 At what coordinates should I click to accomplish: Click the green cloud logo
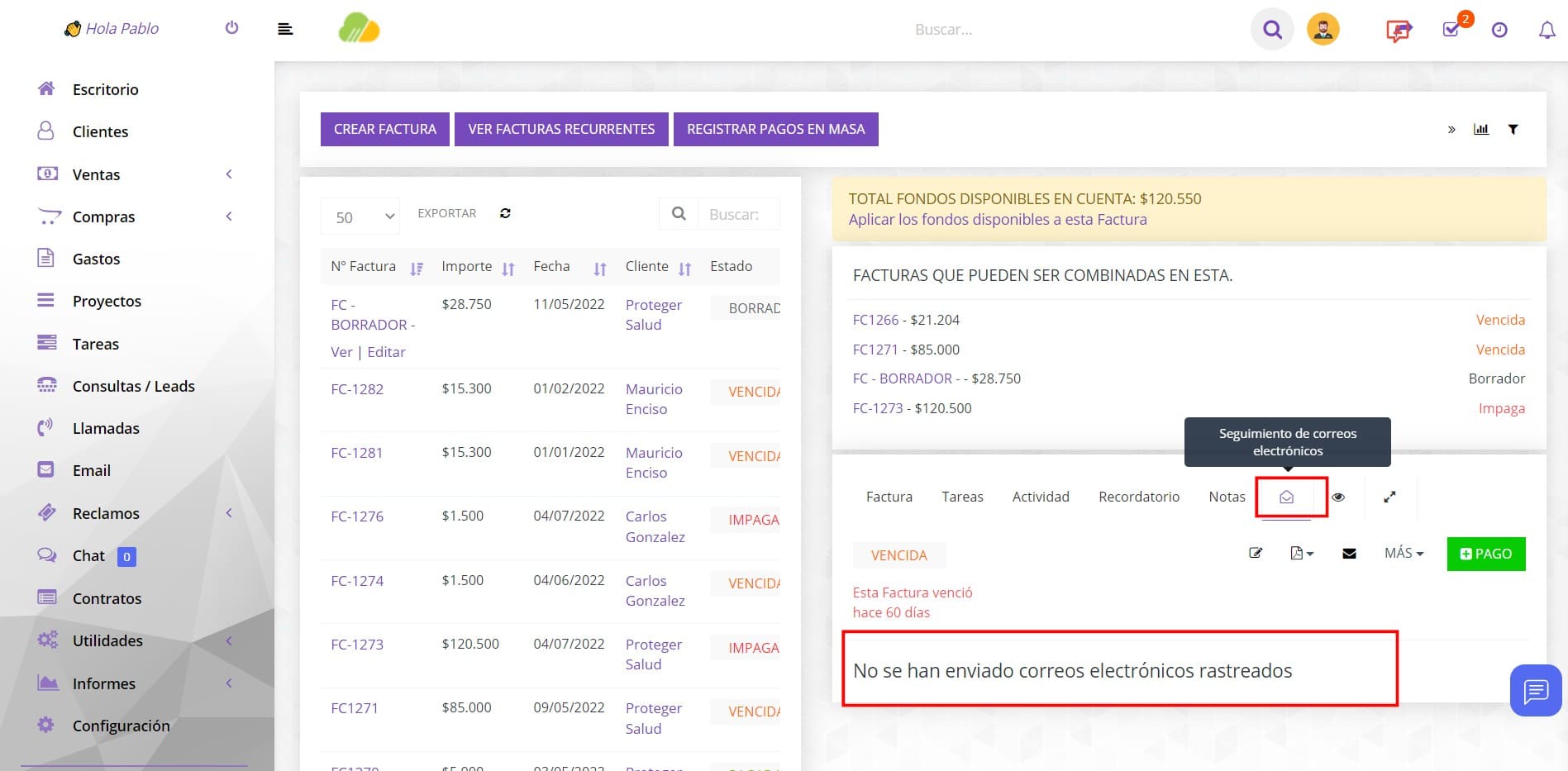[359, 28]
